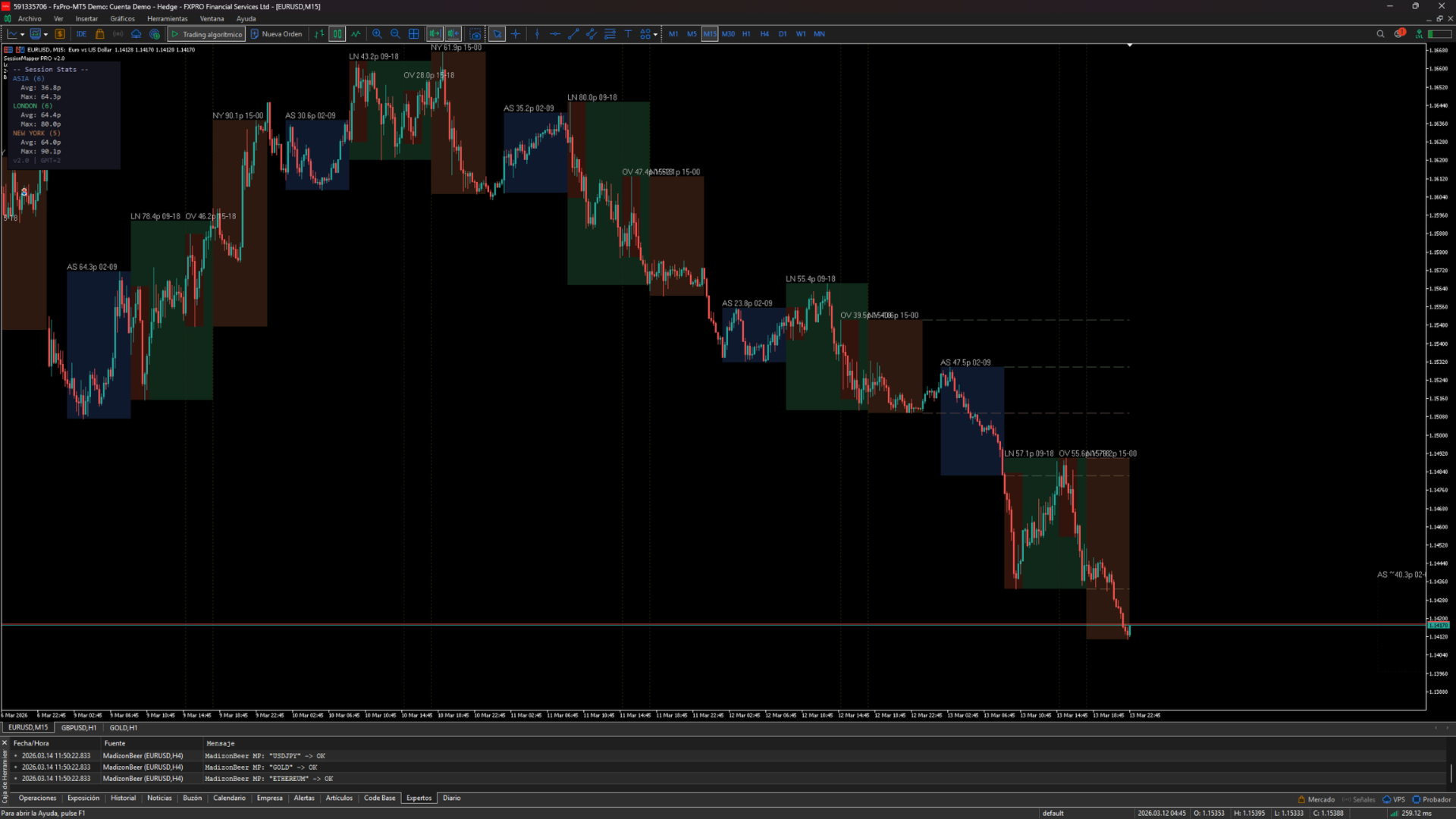Expand the graphical objects shapes dropdown

[x=655, y=34]
